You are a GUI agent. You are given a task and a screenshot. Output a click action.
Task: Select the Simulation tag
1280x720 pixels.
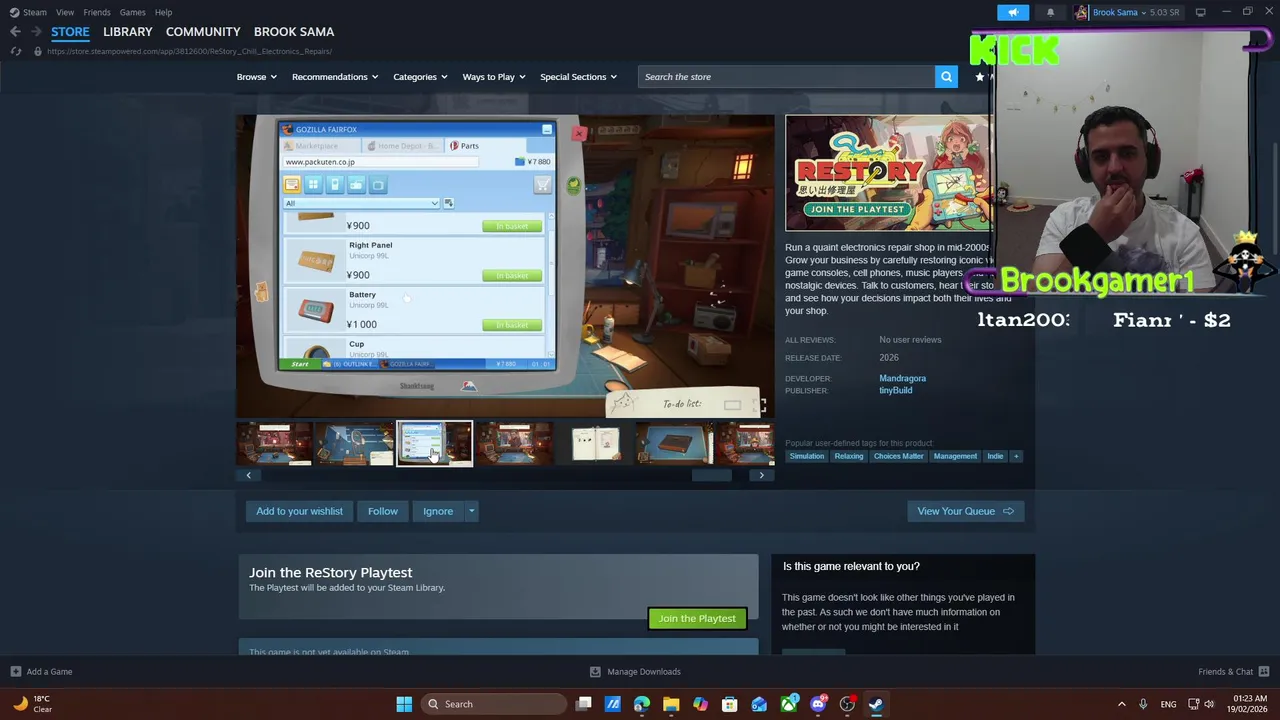tap(807, 456)
